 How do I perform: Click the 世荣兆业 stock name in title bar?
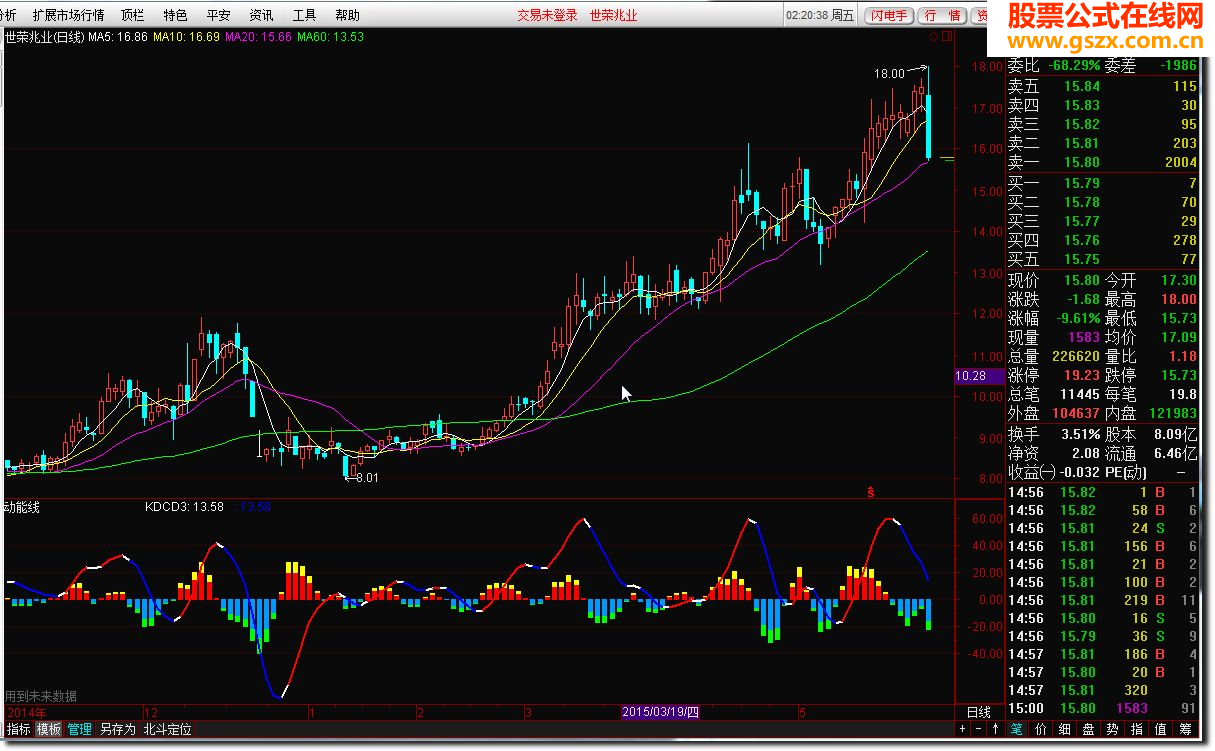click(613, 15)
